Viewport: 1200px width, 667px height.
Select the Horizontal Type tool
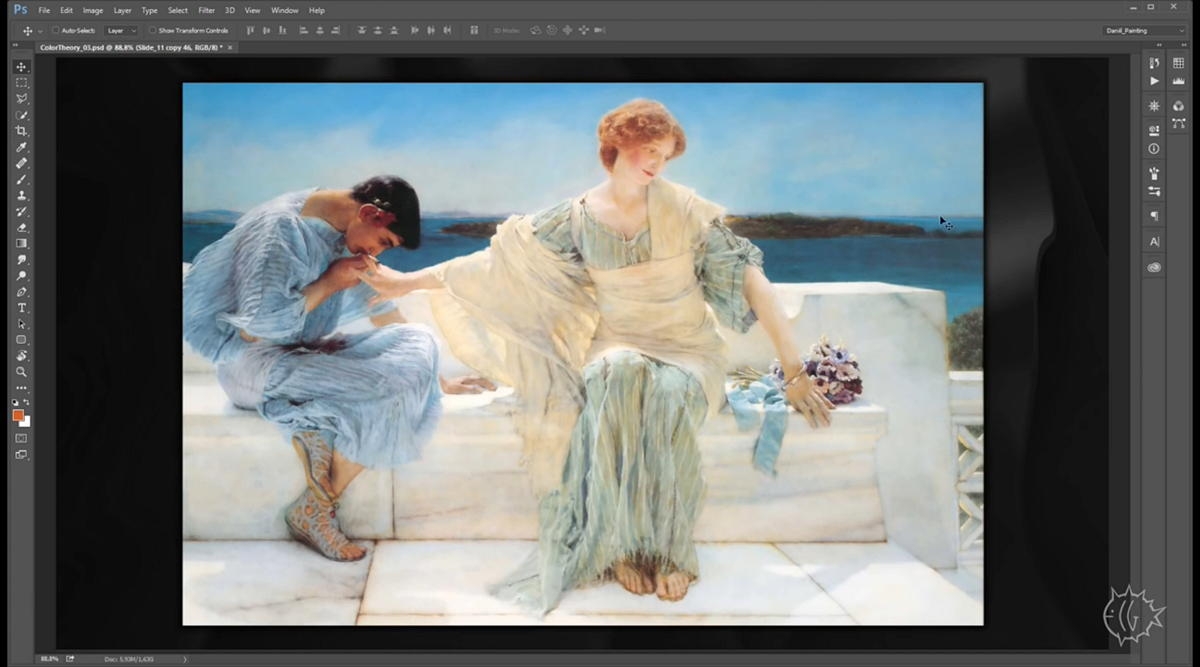(x=21, y=308)
